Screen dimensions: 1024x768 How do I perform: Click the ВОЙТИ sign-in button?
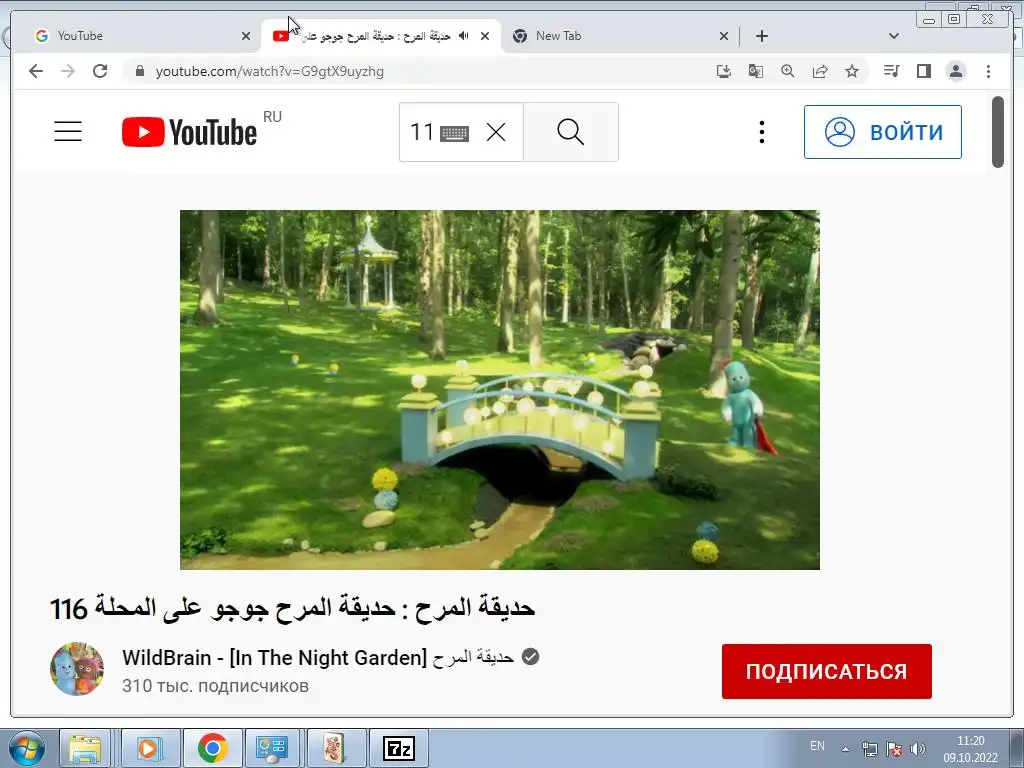(x=882, y=132)
